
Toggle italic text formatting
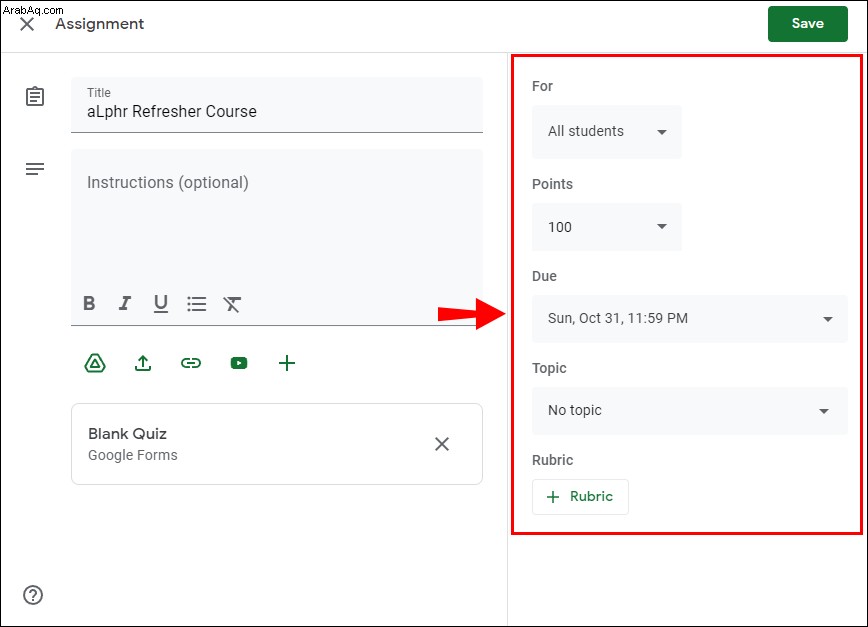[125, 303]
